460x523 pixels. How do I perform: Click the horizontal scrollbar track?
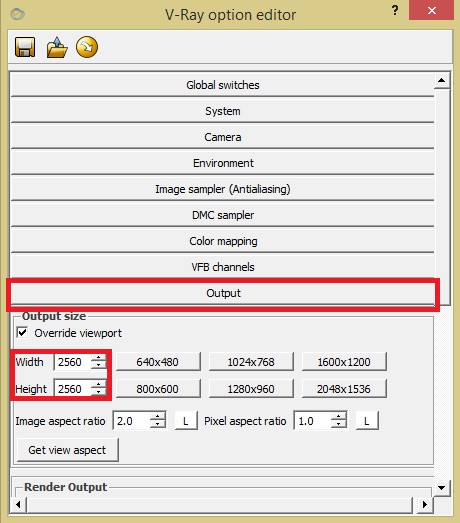[x=220, y=504]
